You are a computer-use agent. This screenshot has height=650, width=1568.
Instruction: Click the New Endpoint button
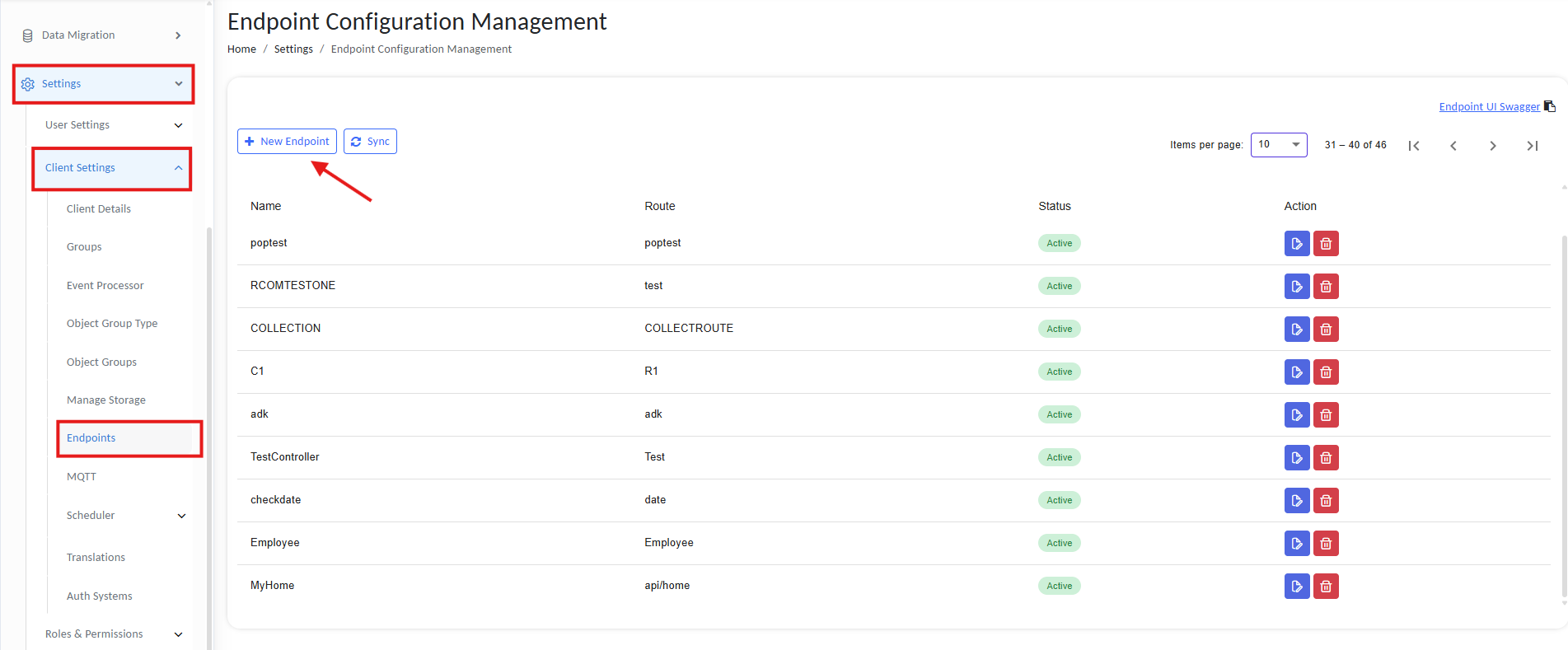point(287,142)
